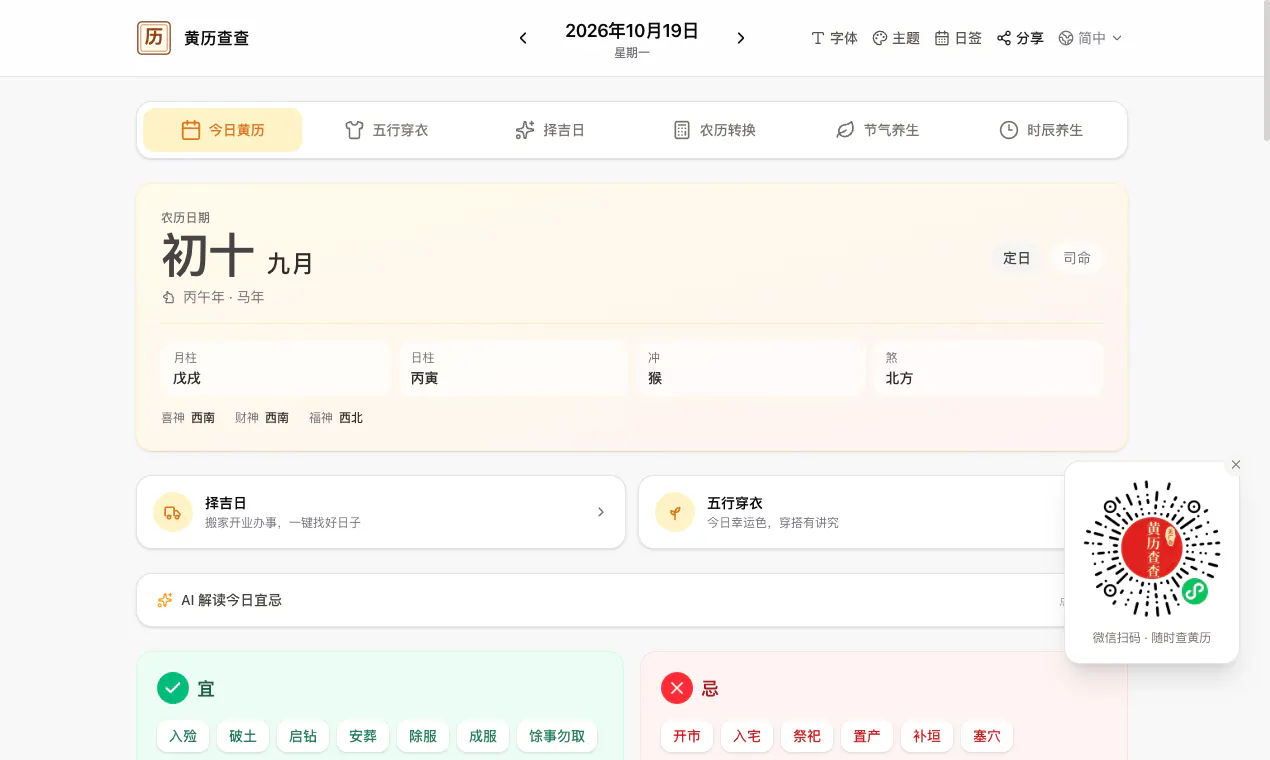Click the 置产 tag under 忌

pos(867,736)
